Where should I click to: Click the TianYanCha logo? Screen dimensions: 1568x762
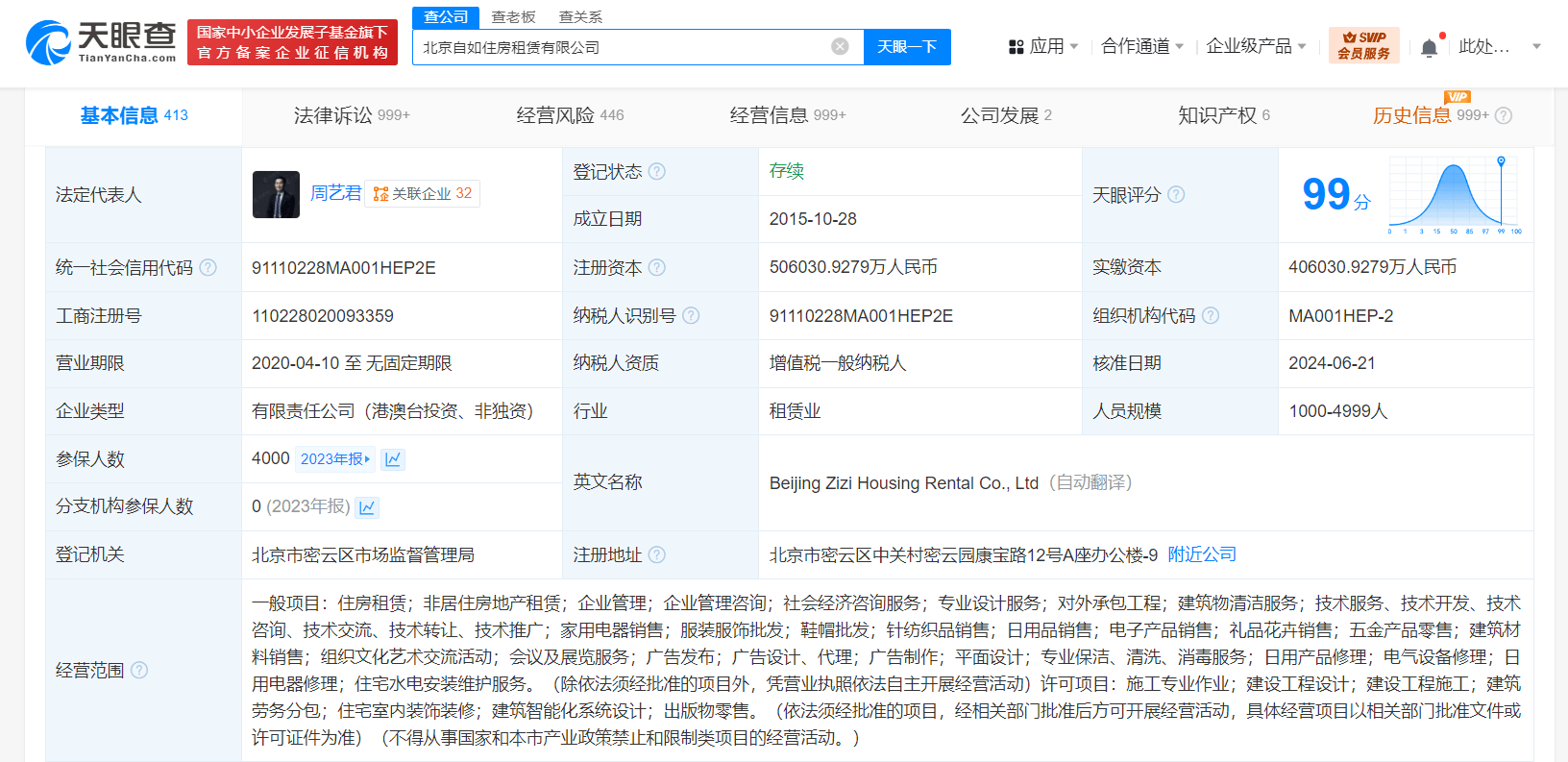(x=101, y=42)
